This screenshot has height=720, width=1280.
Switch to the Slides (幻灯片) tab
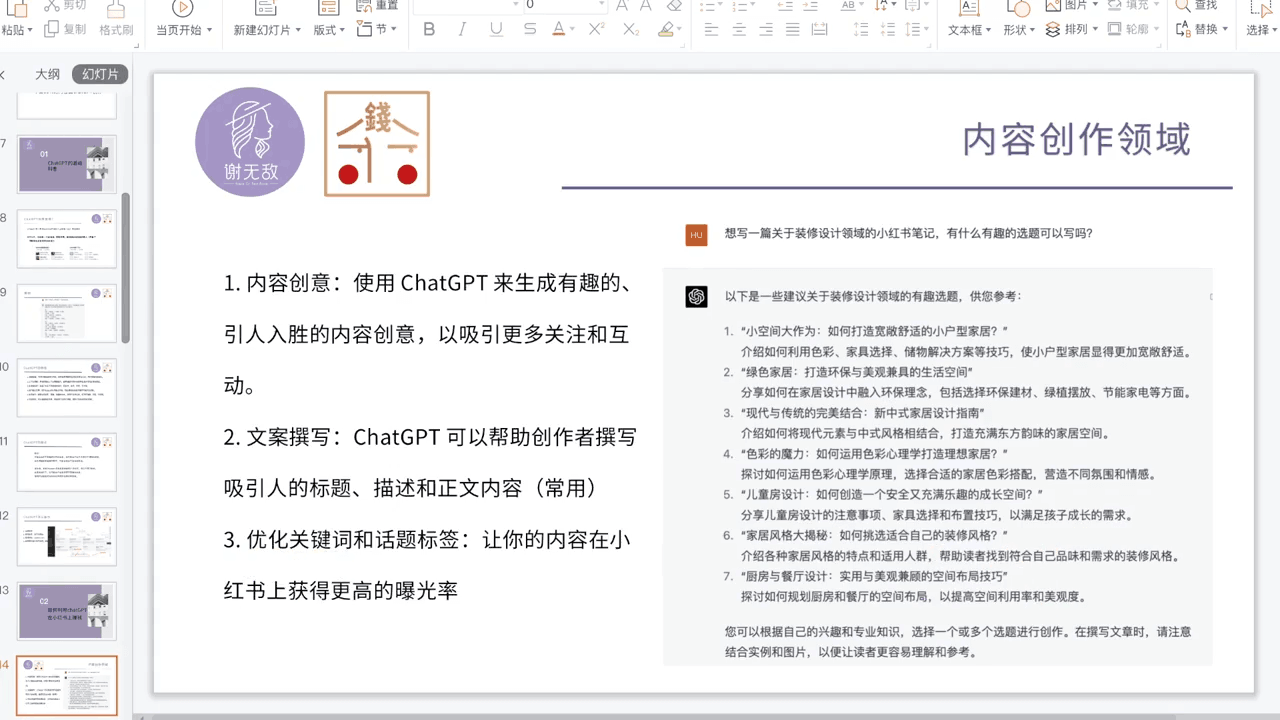[x=100, y=74]
